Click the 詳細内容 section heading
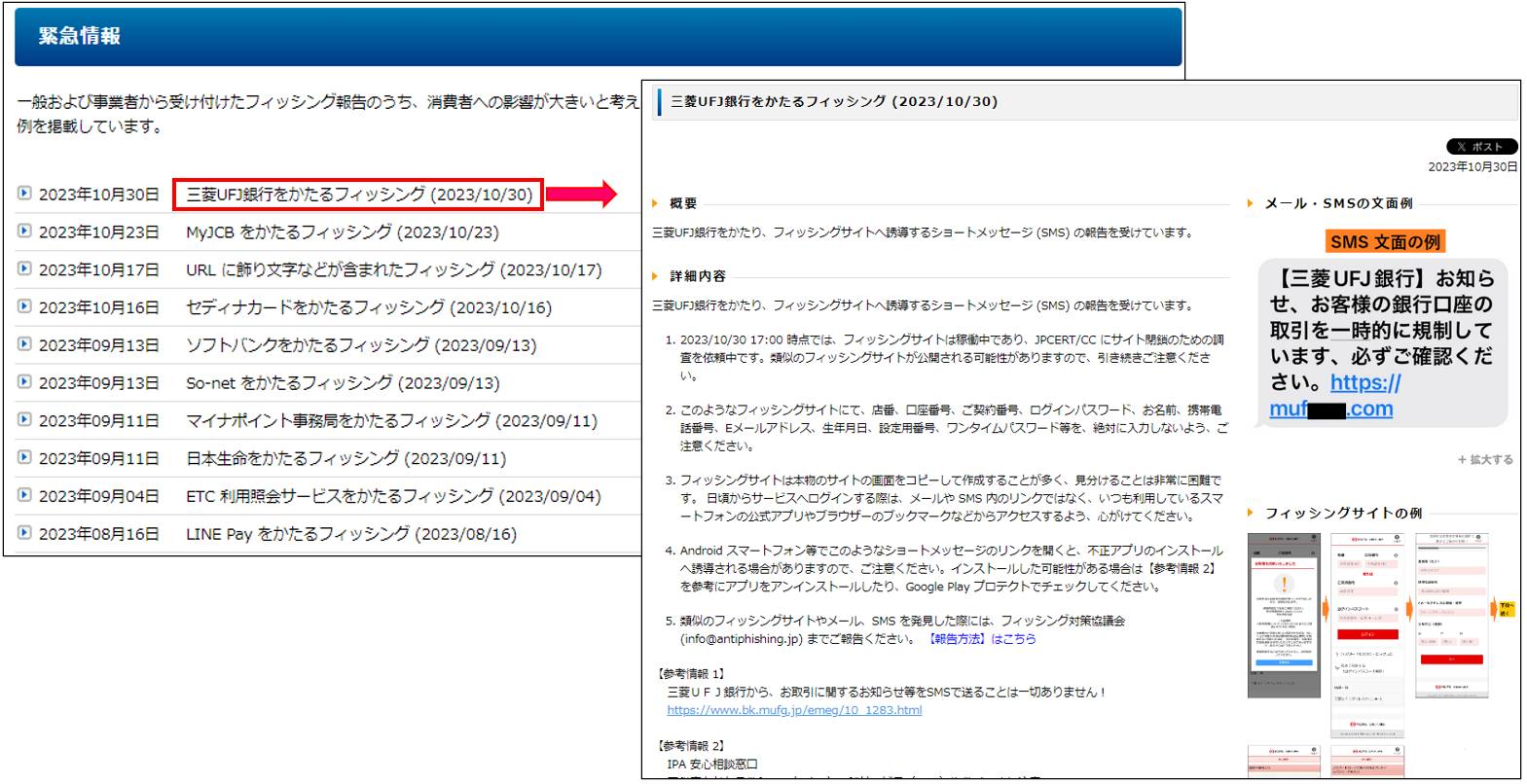This screenshot has width=1527, height=784. pos(698,276)
